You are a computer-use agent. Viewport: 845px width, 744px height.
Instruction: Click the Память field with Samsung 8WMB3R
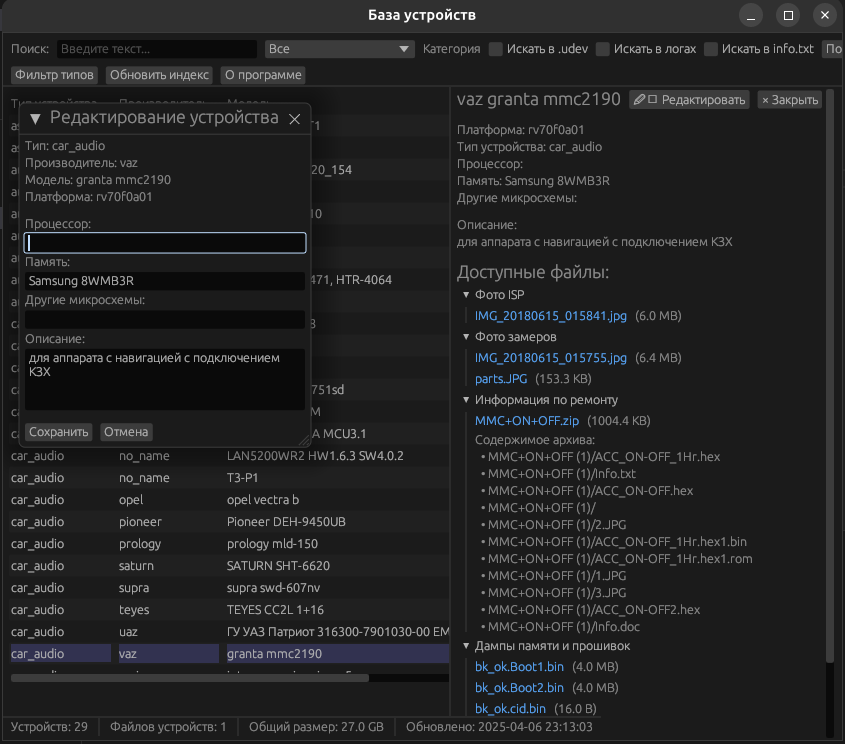pyautogui.click(x=165, y=281)
